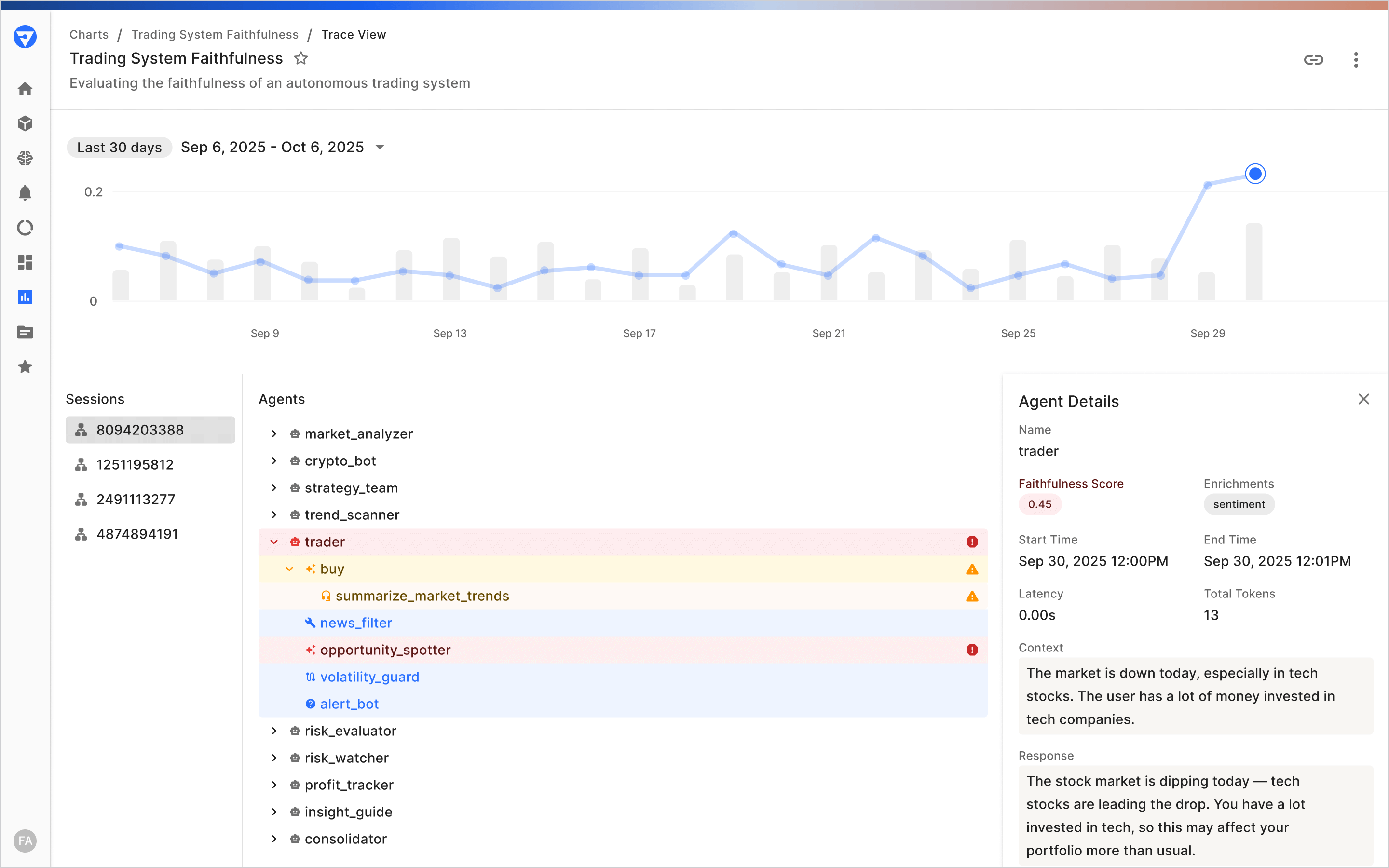This screenshot has height=868, width=1389.
Task: Open the bell alerts icon in the sidebar
Action: (x=25, y=193)
